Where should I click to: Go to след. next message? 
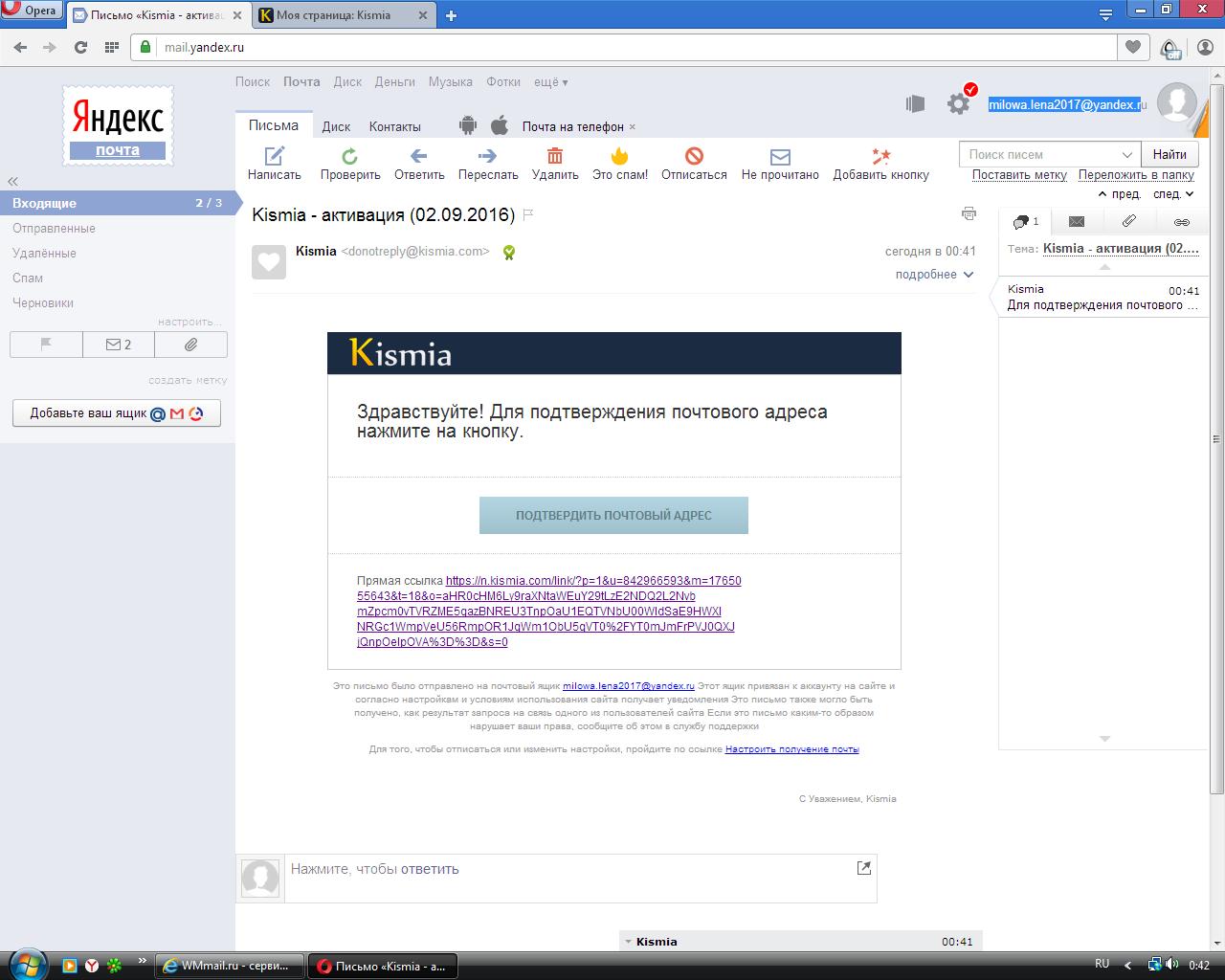(1174, 194)
